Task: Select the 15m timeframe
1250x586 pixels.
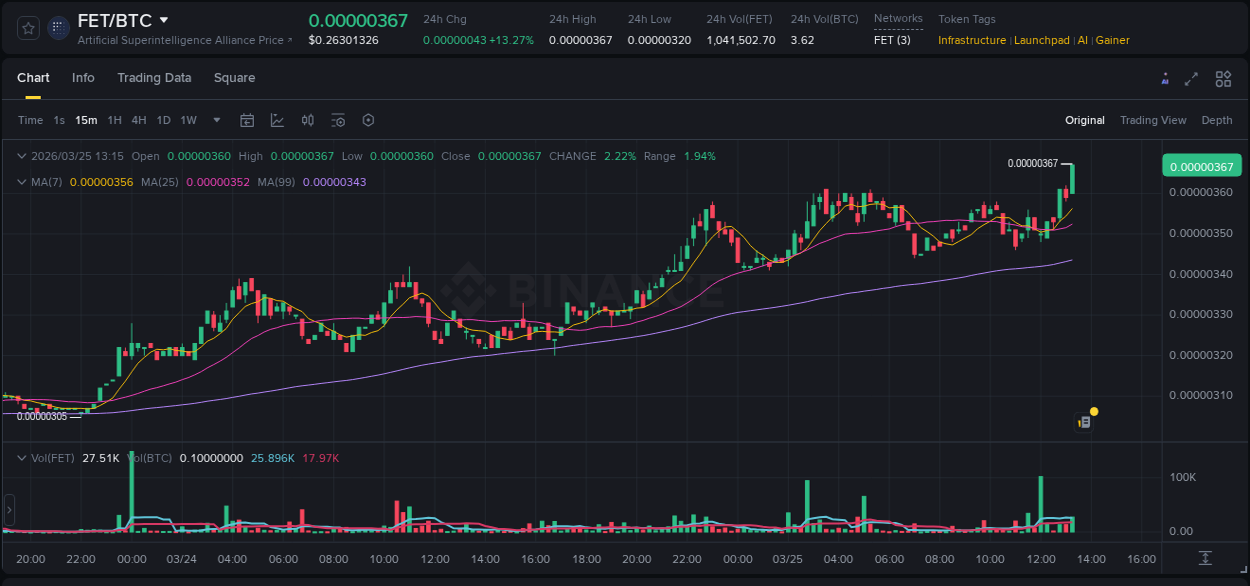Action: pos(86,120)
